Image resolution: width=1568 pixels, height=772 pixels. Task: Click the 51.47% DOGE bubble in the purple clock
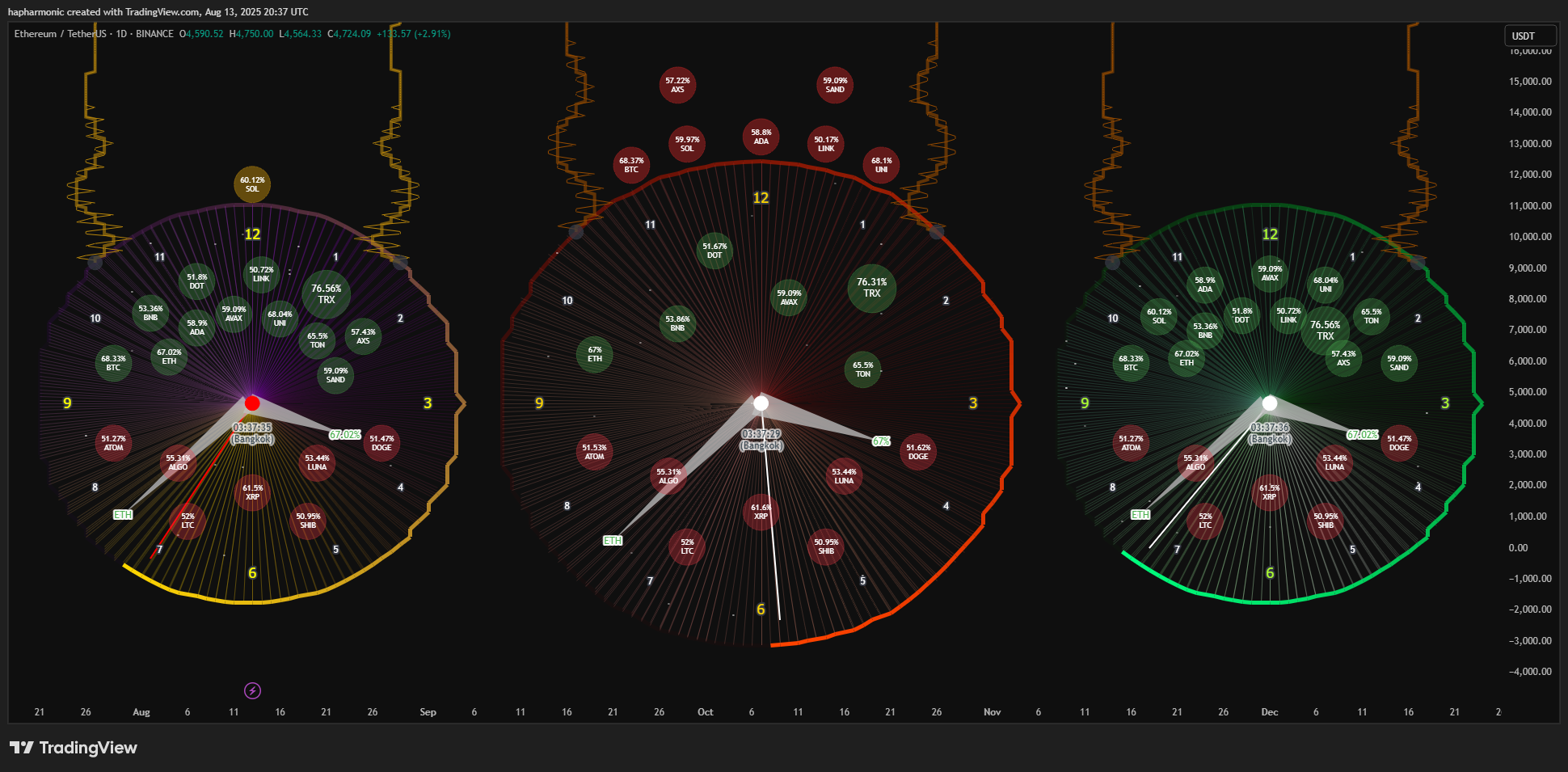point(381,443)
